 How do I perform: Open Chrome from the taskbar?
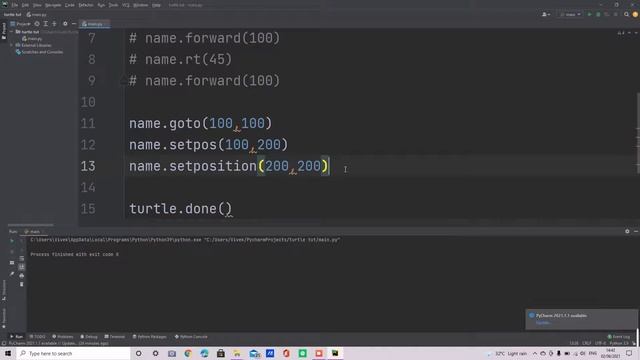(x=188, y=353)
